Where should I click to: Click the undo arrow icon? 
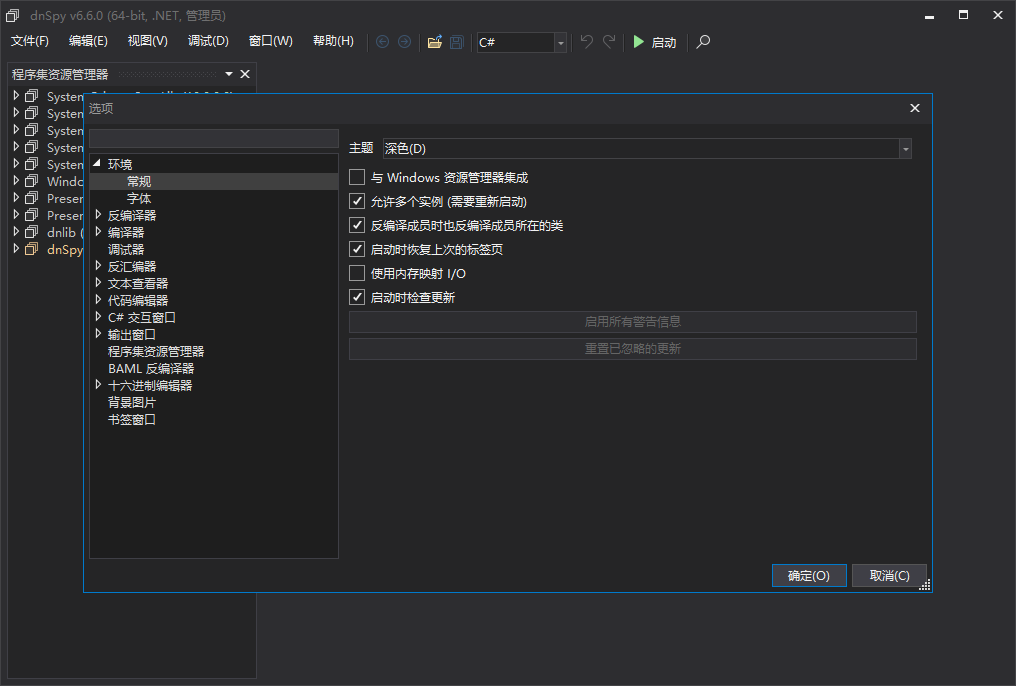click(x=586, y=41)
